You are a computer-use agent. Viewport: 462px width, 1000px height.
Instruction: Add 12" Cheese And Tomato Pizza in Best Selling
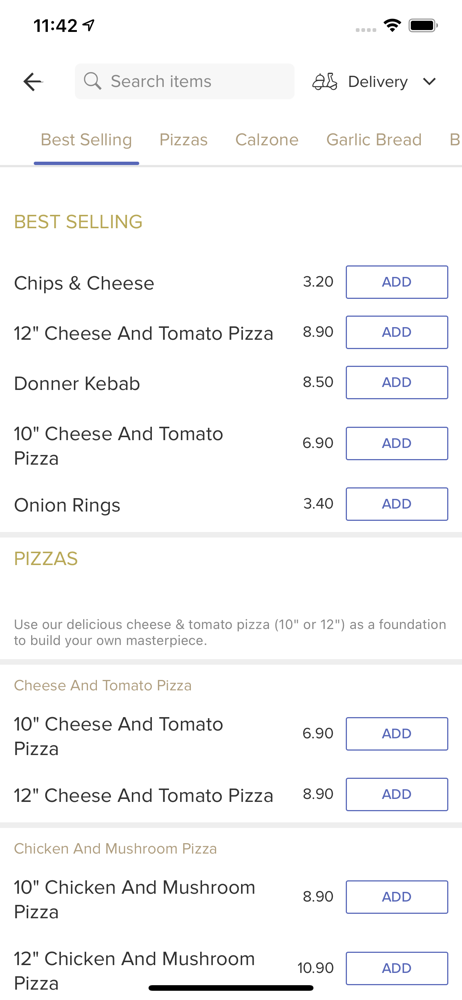tap(397, 332)
